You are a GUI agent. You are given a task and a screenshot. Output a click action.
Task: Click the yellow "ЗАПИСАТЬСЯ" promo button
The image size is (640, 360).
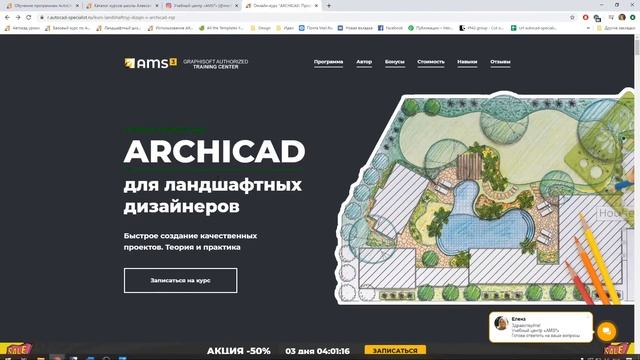(x=395, y=350)
